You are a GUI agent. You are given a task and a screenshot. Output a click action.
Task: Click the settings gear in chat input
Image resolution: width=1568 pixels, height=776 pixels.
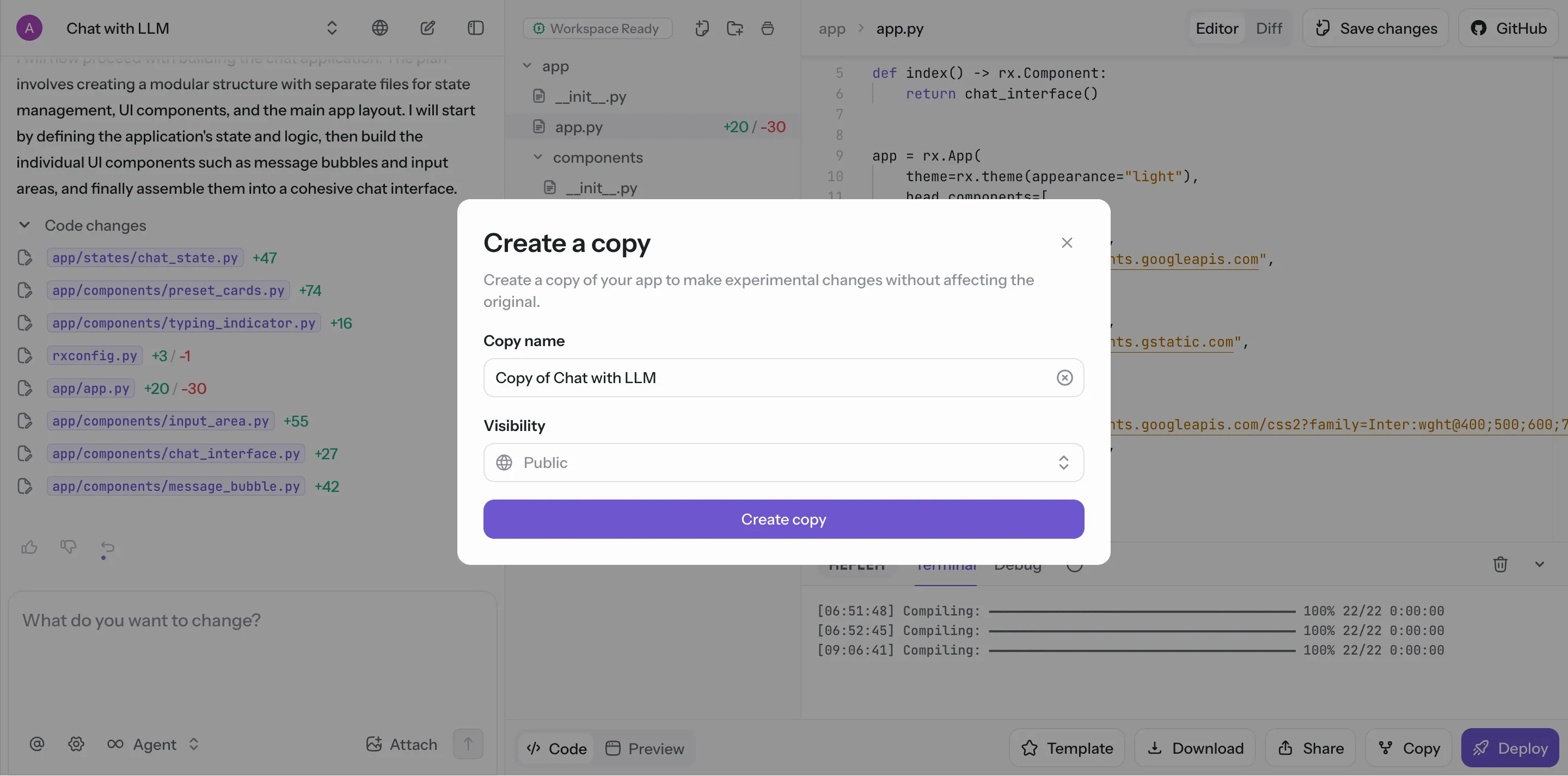pos(76,744)
